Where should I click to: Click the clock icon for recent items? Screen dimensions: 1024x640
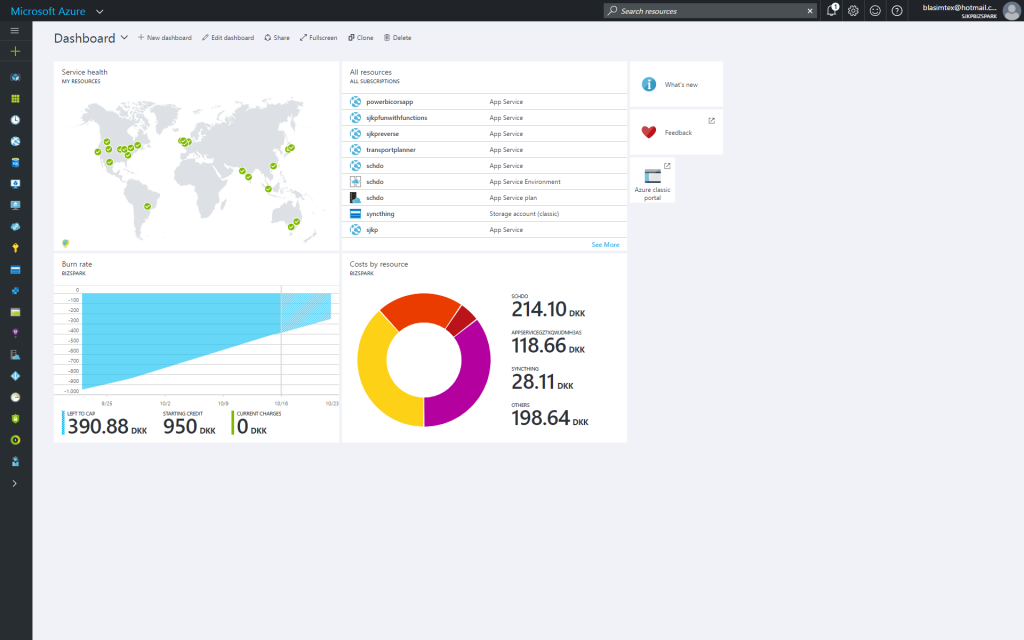(x=15, y=119)
